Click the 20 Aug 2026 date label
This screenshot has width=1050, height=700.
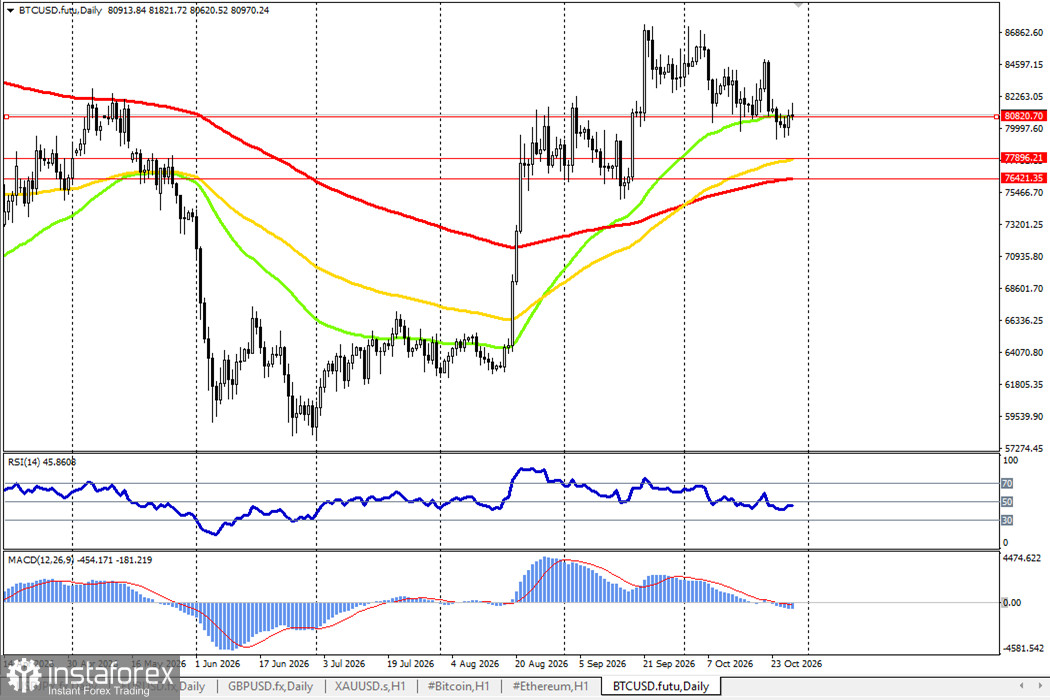pos(541,664)
